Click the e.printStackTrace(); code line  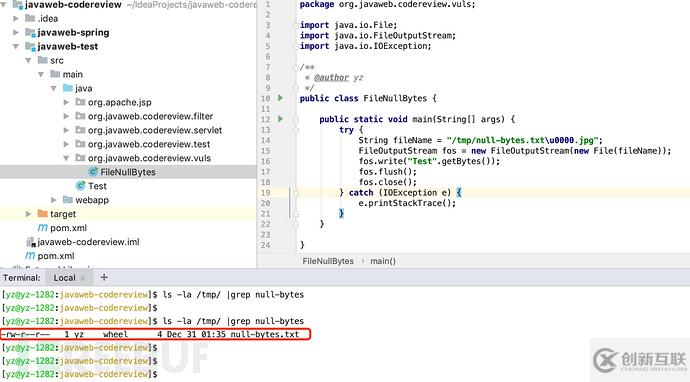click(407, 203)
